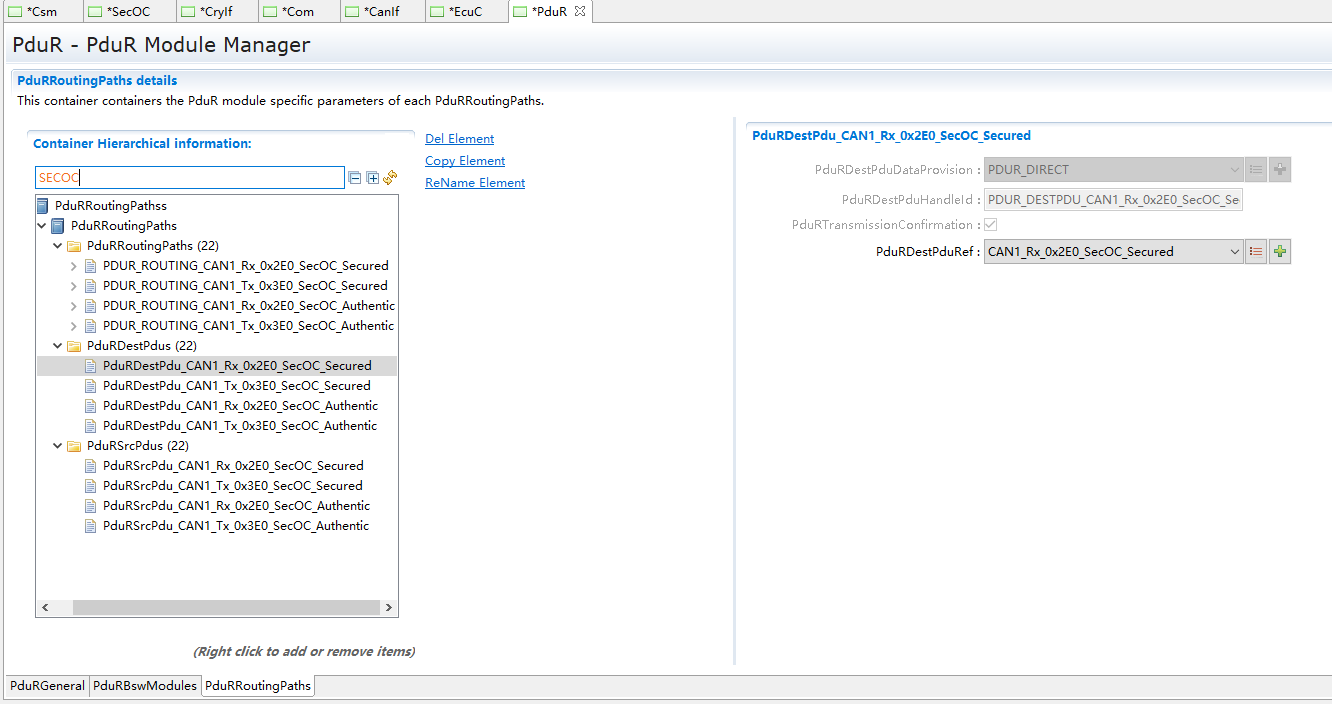Click the ReName Element link

tap(475, 183)
